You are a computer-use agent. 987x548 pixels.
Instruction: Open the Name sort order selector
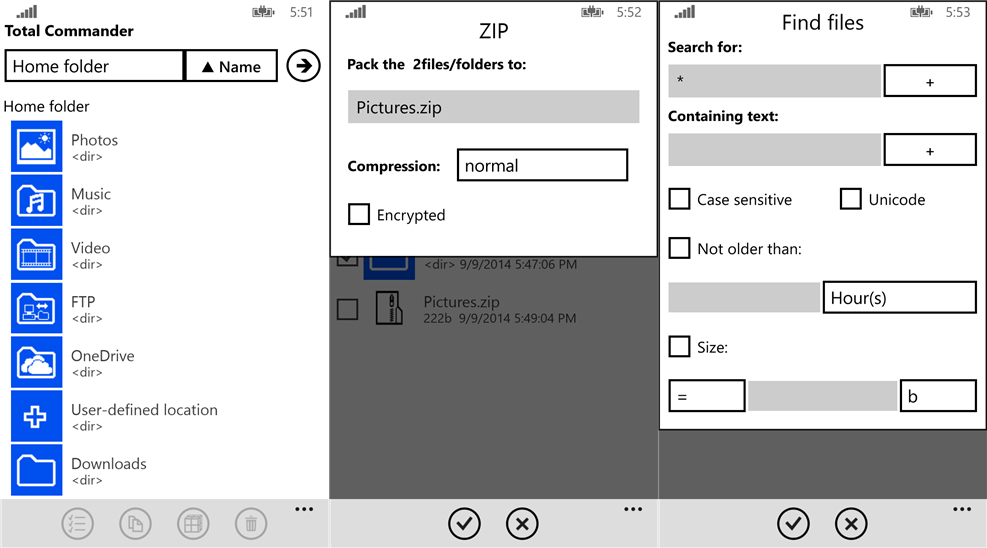tap(231, 65)
